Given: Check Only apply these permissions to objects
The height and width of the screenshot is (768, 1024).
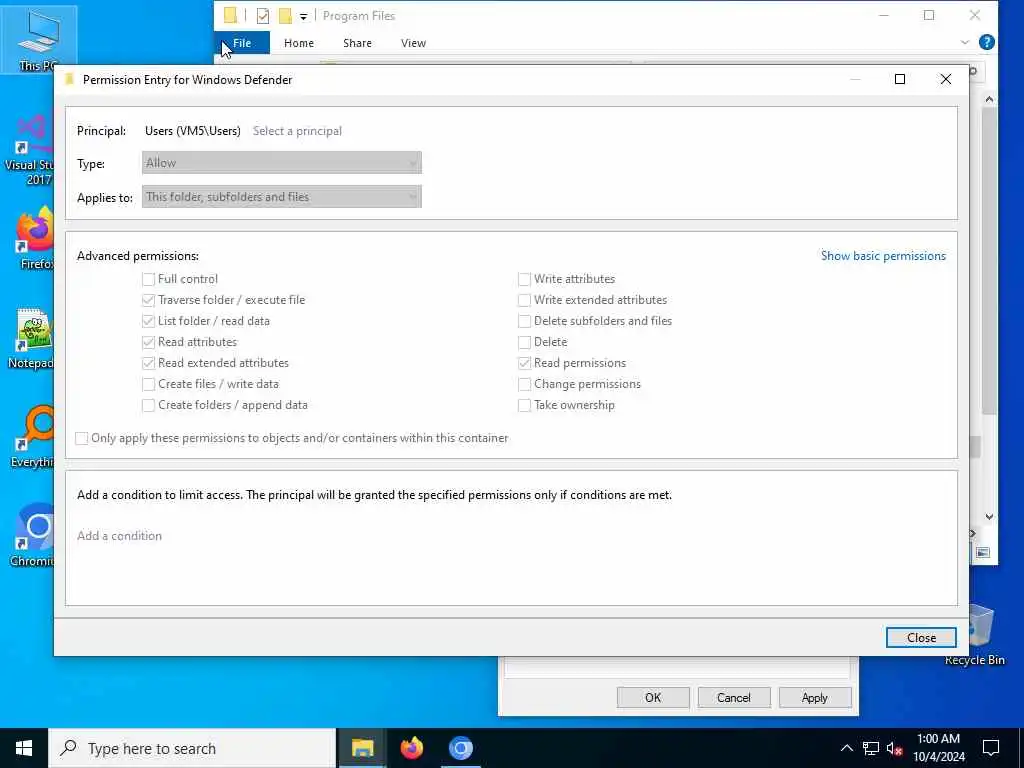Looking at the screenshot, I should pyautogui.click(x=82, y=438).
